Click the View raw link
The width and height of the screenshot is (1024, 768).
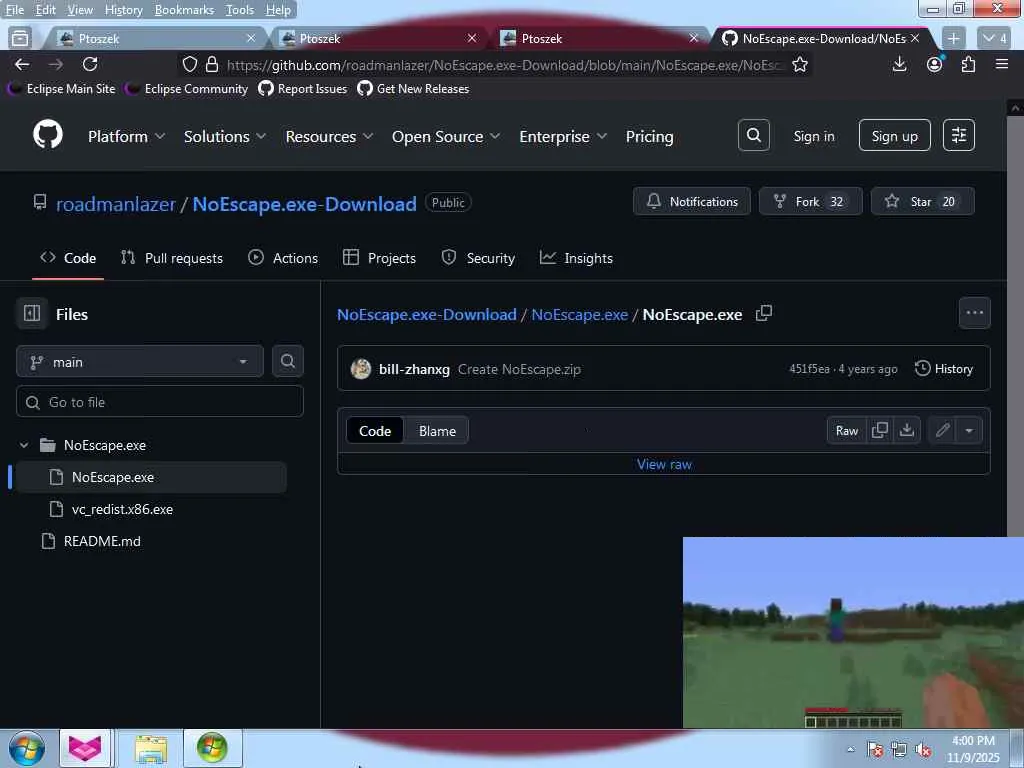pos(664,464)
